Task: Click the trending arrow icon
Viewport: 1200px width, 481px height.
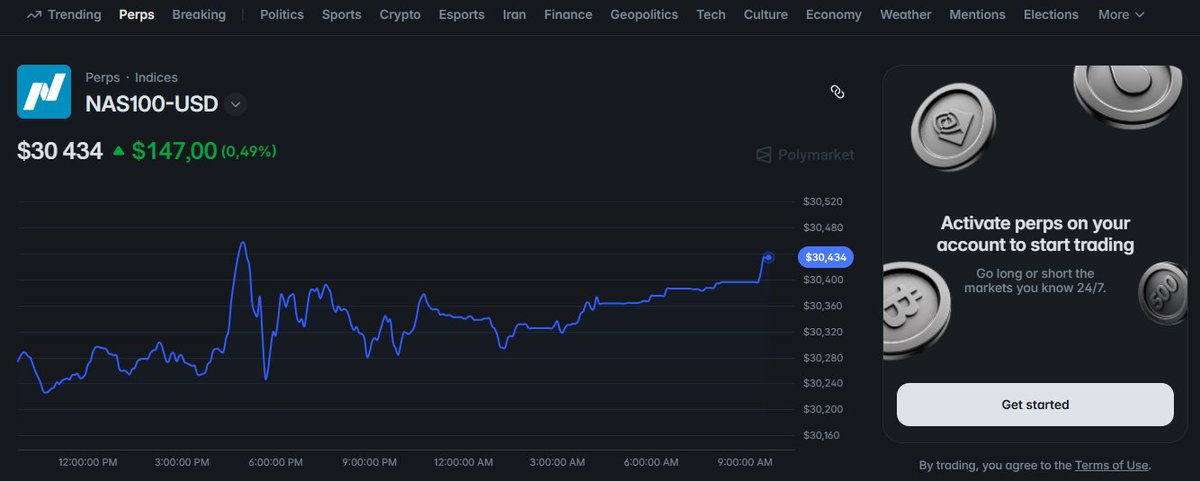Action: 35,15
